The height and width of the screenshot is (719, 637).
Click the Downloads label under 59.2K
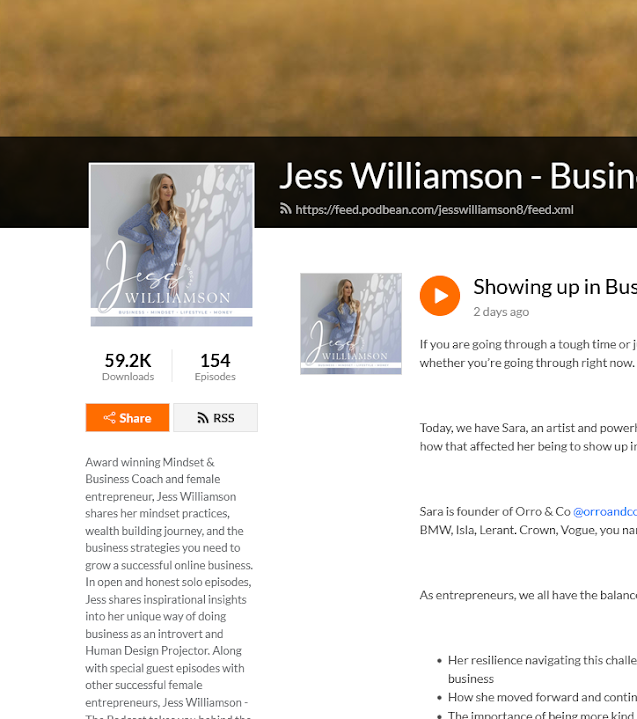pyautogui.click(x=128, y=376)
